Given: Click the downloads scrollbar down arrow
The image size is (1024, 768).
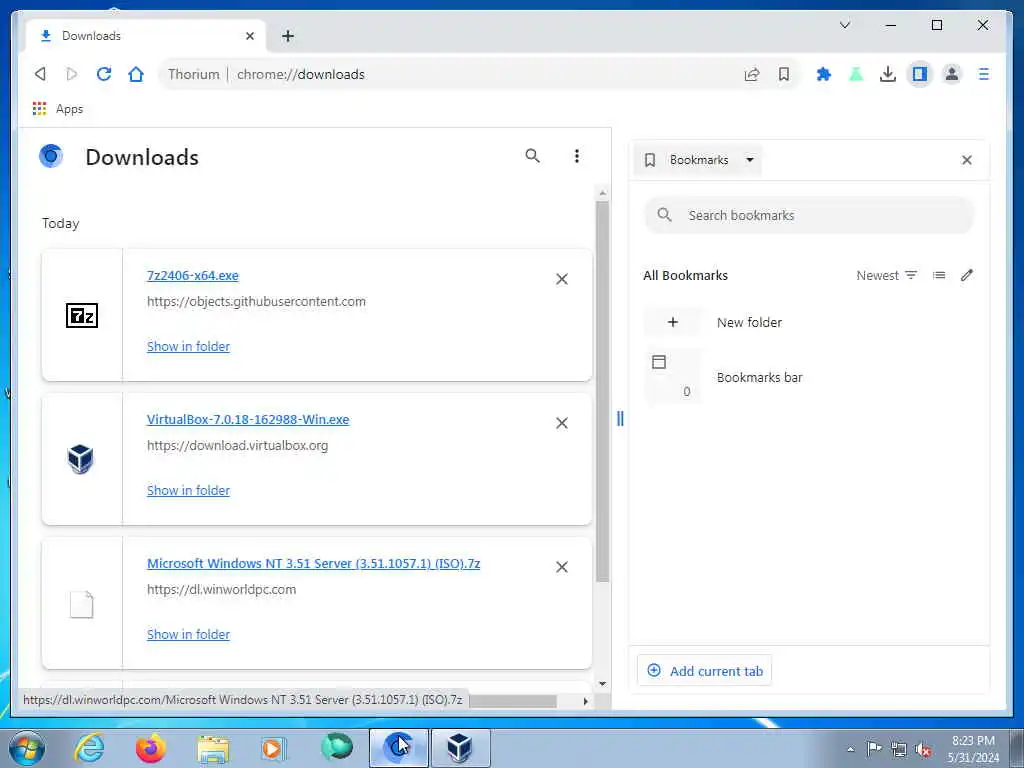Looking at the screenshot, I should pos(602,684).
